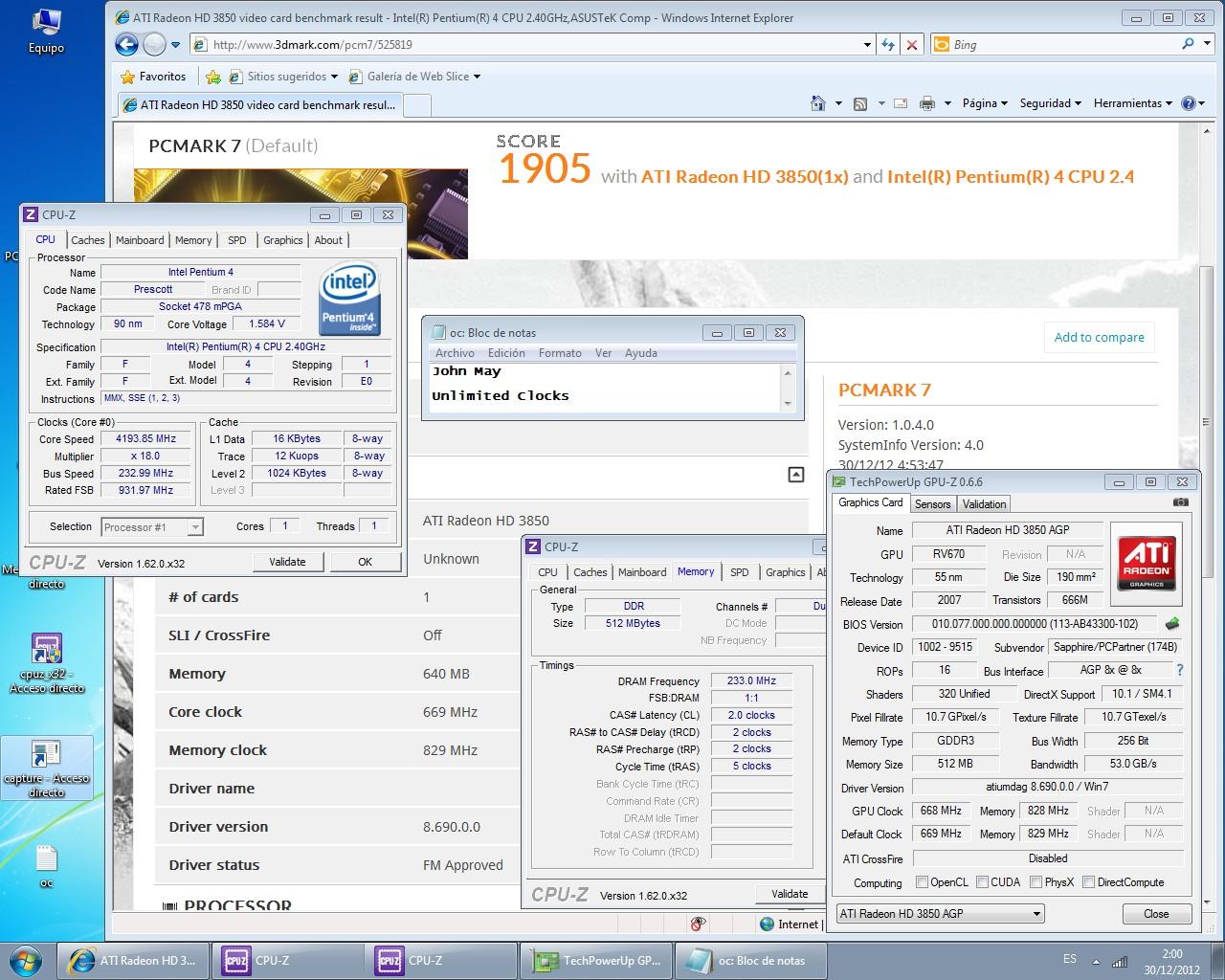1225x980 pixels.
Task: Collapse section with up-arrow box icon
Action: click(795, 475)
